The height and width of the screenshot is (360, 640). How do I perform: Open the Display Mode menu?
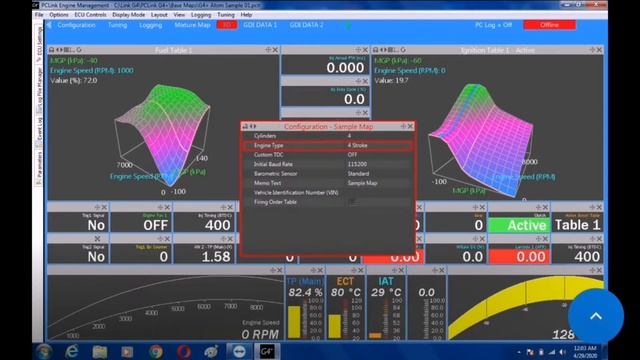(129, 15)
